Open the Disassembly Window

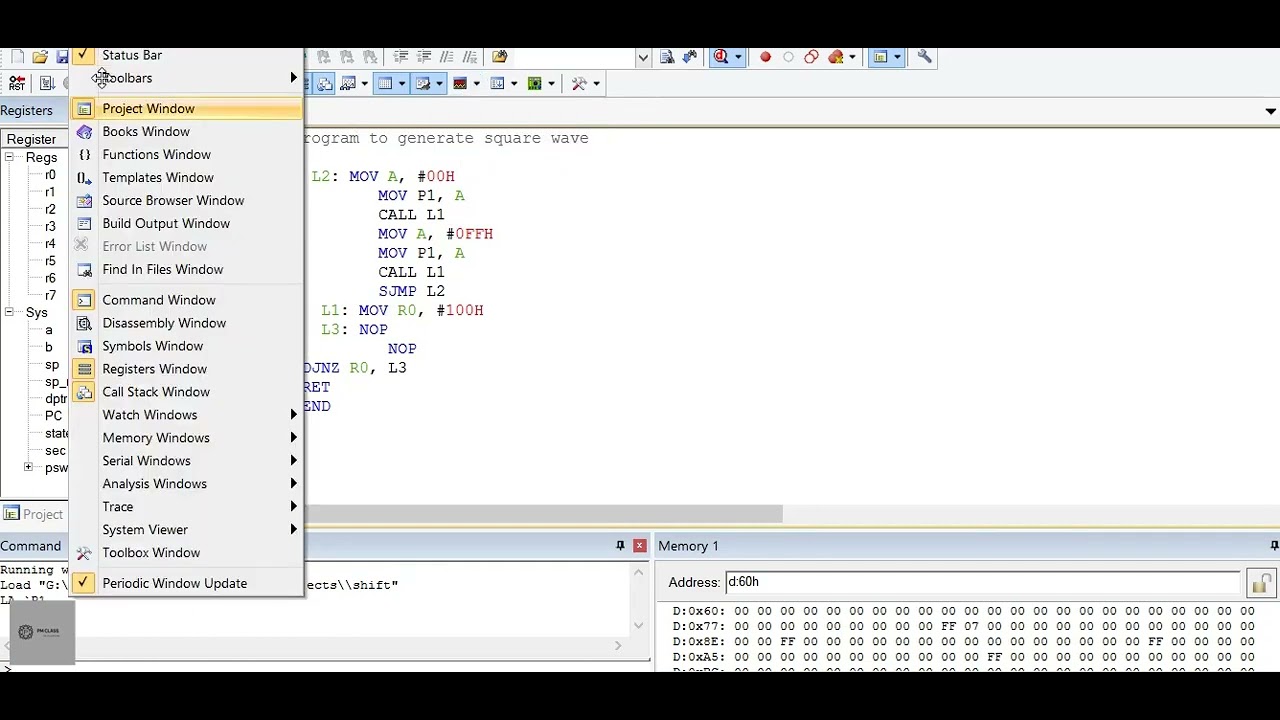[x=186, y=323]
